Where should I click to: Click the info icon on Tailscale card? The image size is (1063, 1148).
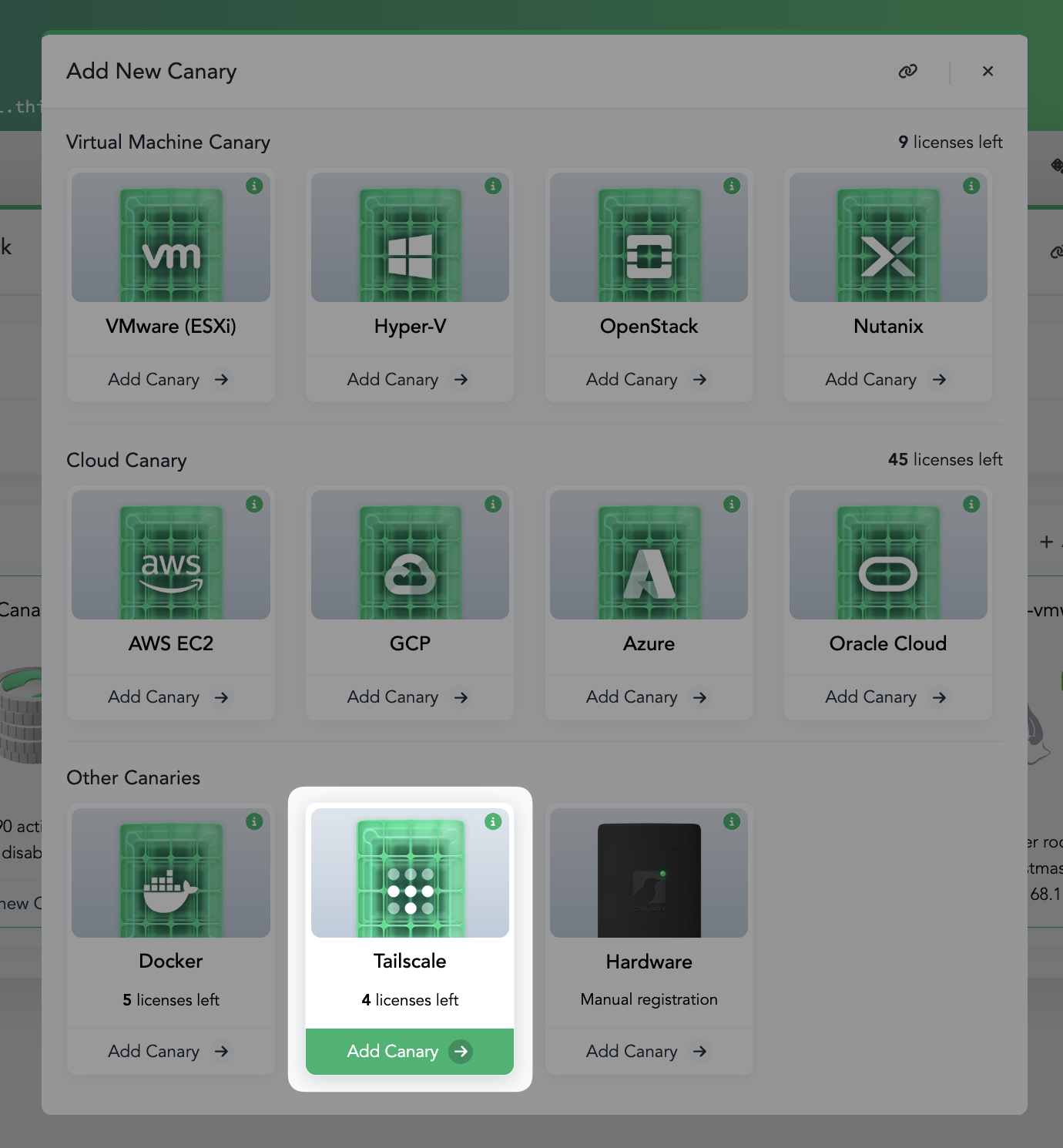pyautogui.click(x=493, y=821)
